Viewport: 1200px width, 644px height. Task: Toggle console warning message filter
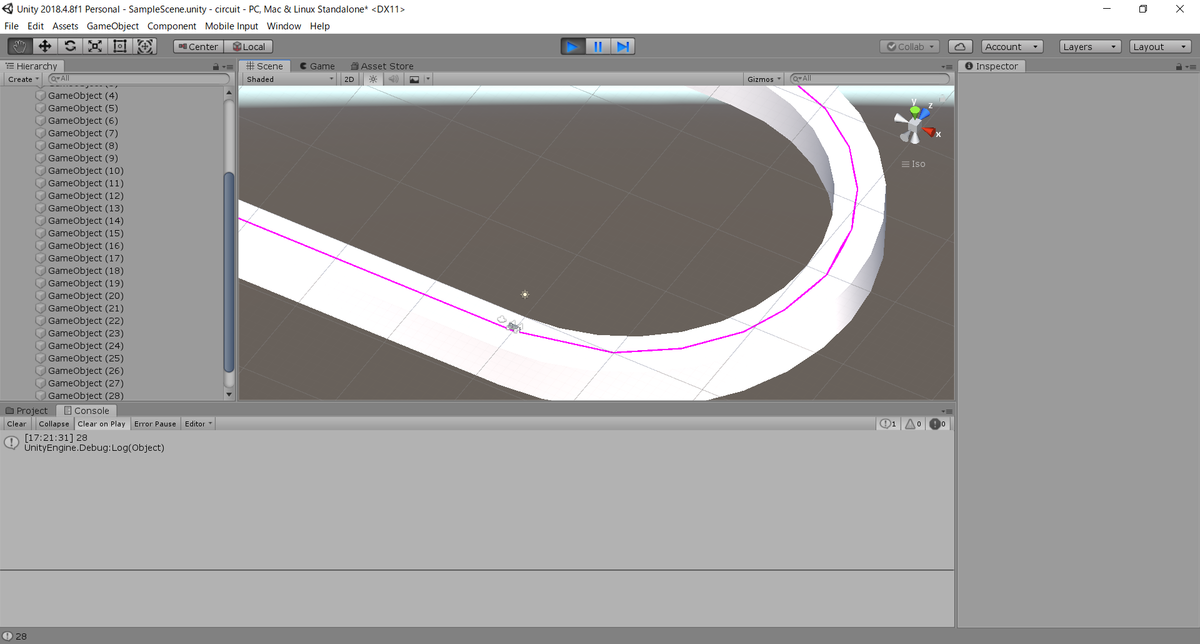click(914, 424)
